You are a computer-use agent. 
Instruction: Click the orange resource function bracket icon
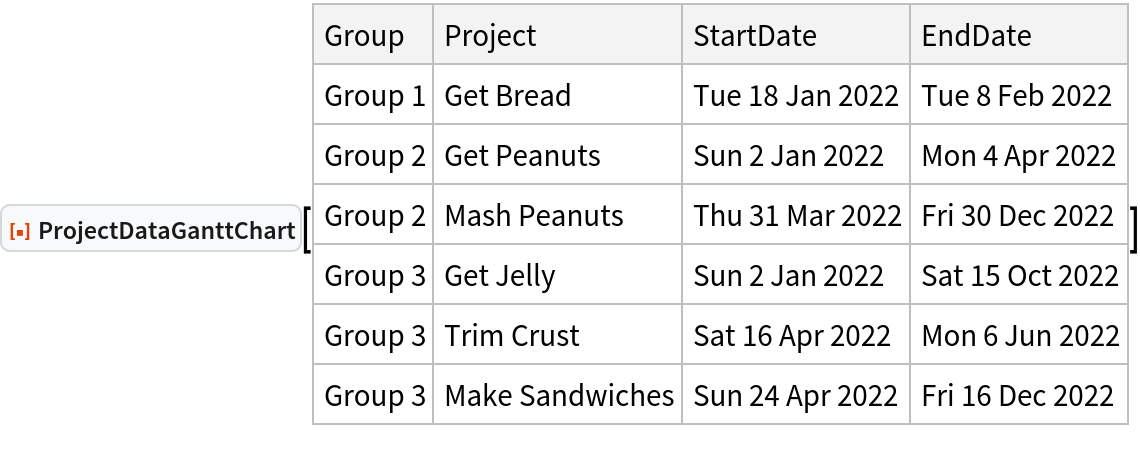tap(17, 232)
